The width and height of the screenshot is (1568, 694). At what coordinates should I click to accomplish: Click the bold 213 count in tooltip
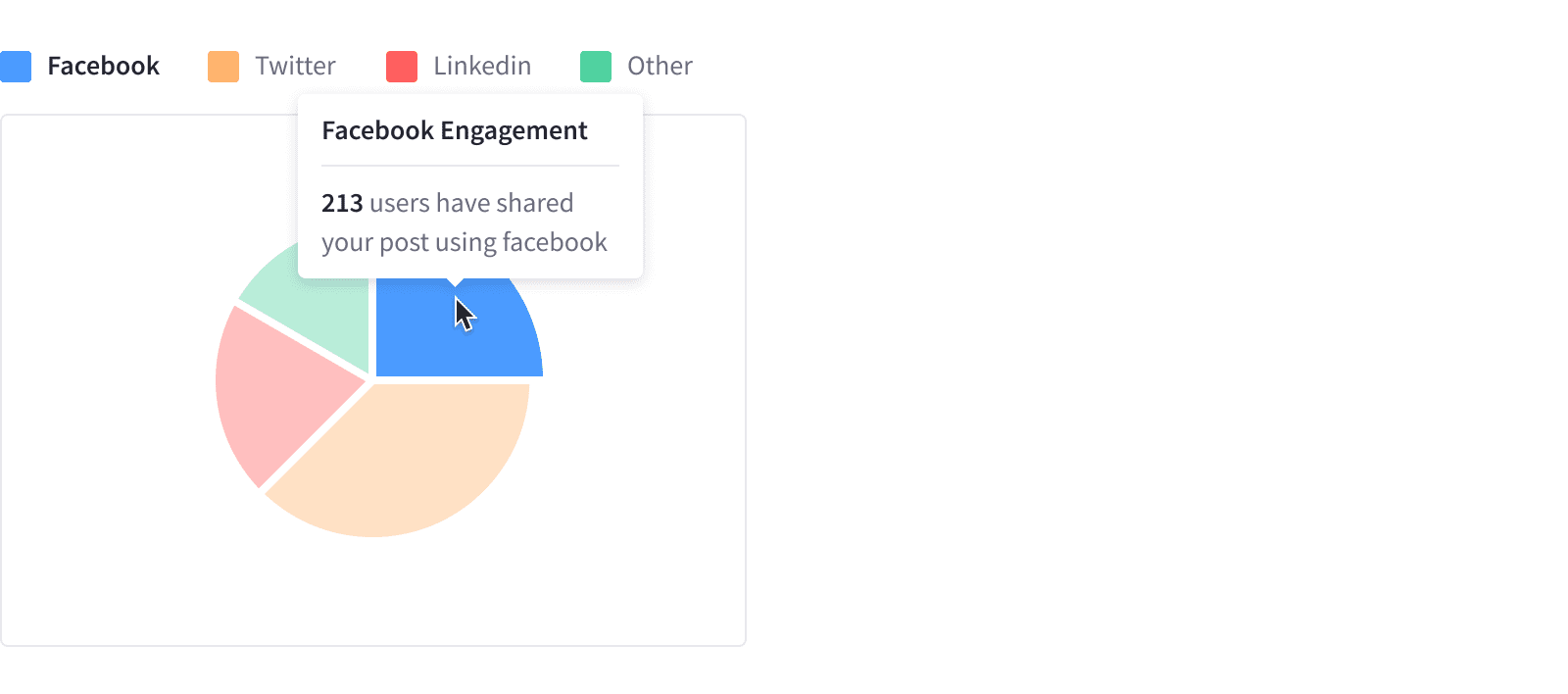tap(342, 204)
